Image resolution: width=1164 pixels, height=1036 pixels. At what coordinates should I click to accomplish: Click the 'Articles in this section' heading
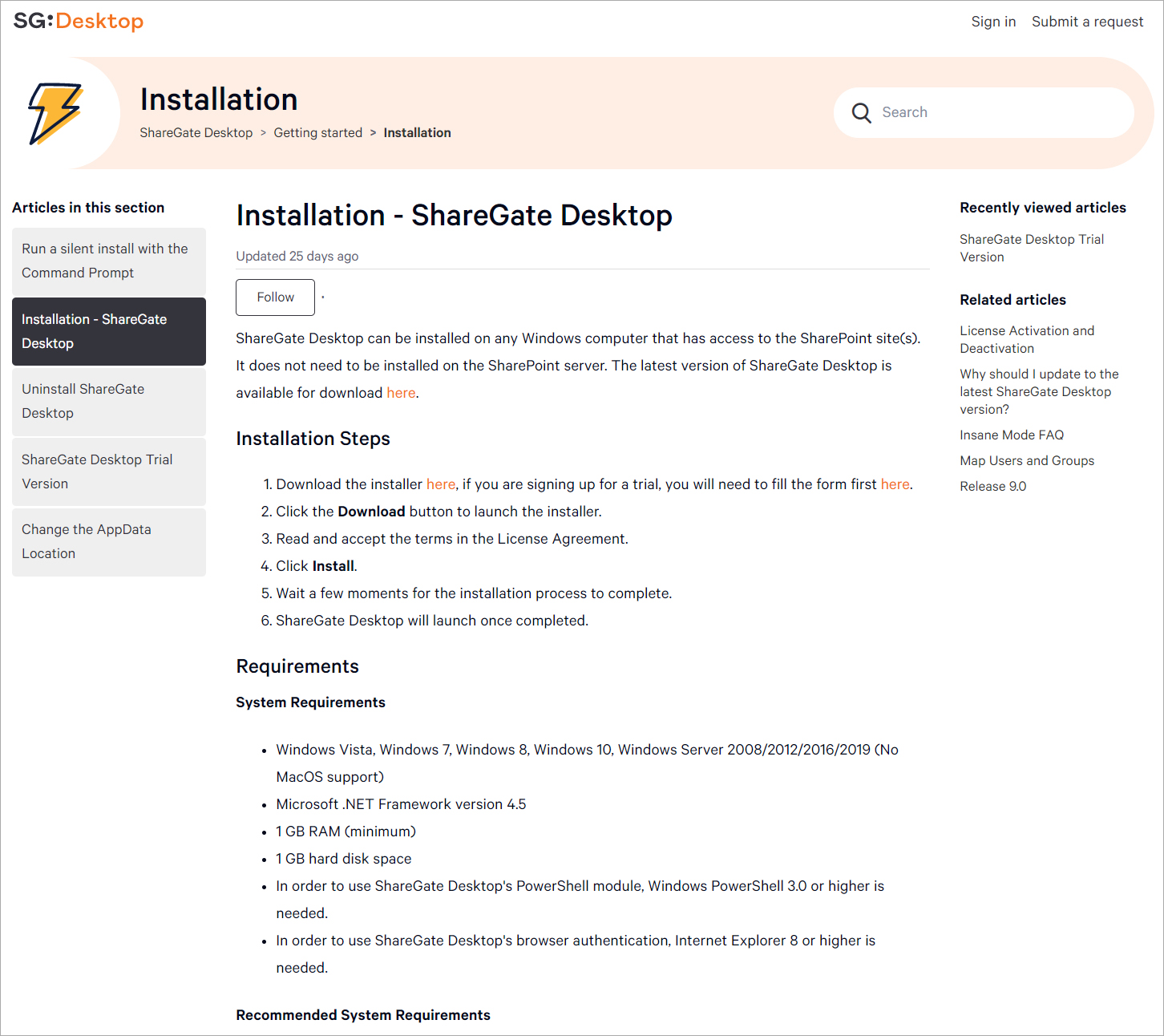88,208
